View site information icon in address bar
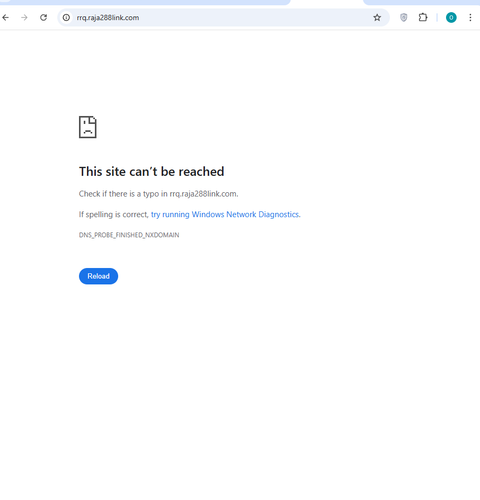The width and height of the screenshot is (480, 500). (x=66, y=18)
